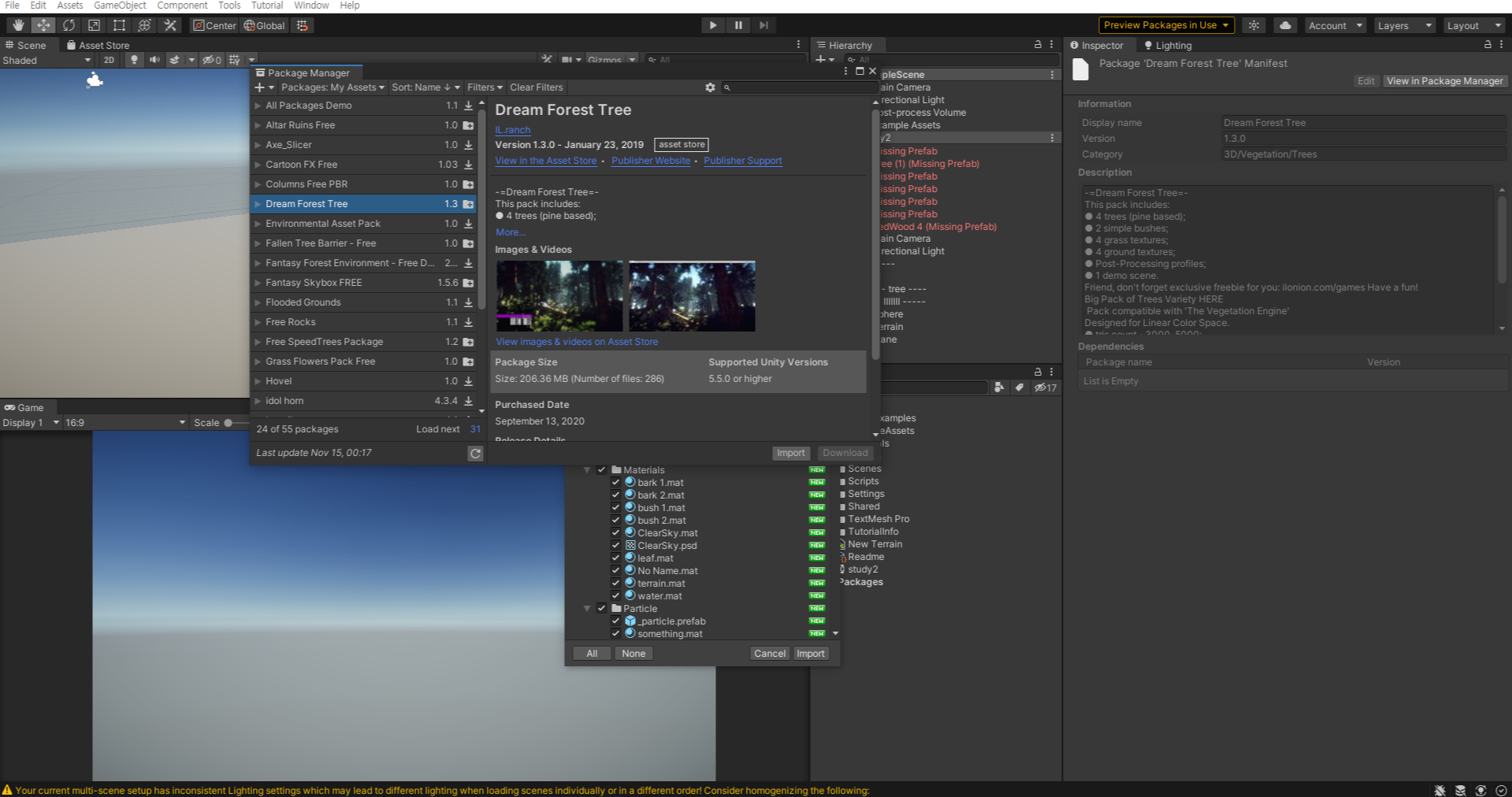
Task: Select the Hand tool in toolbar
Action: pos(18,25)
